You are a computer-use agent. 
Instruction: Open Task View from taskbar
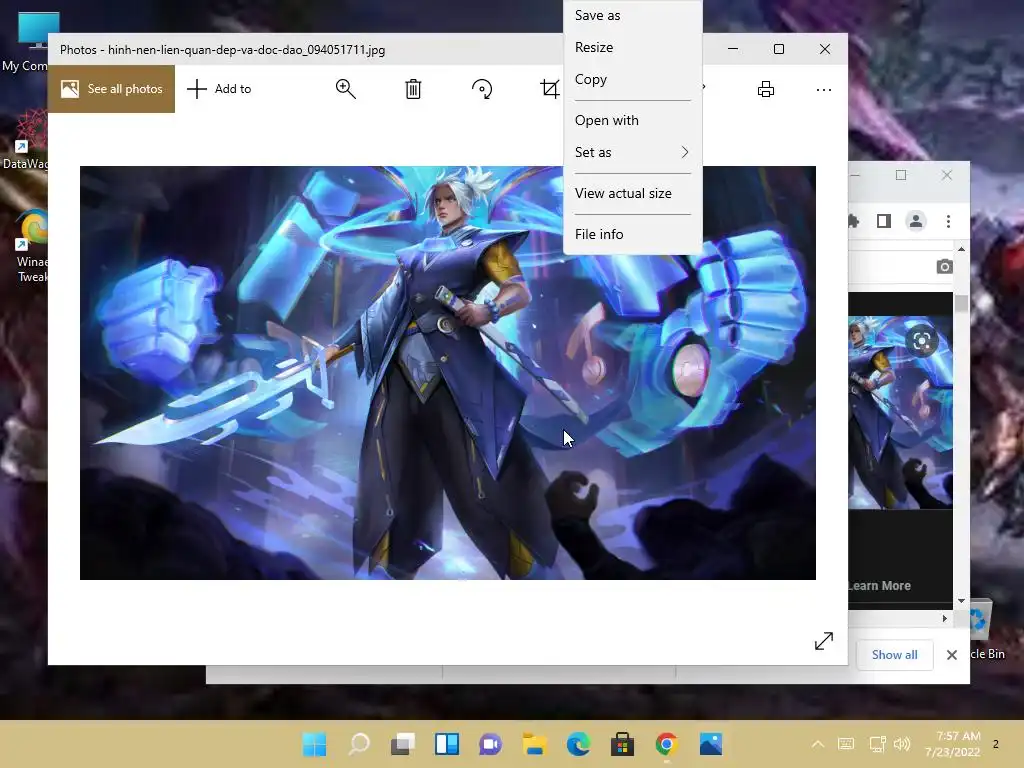403,744
